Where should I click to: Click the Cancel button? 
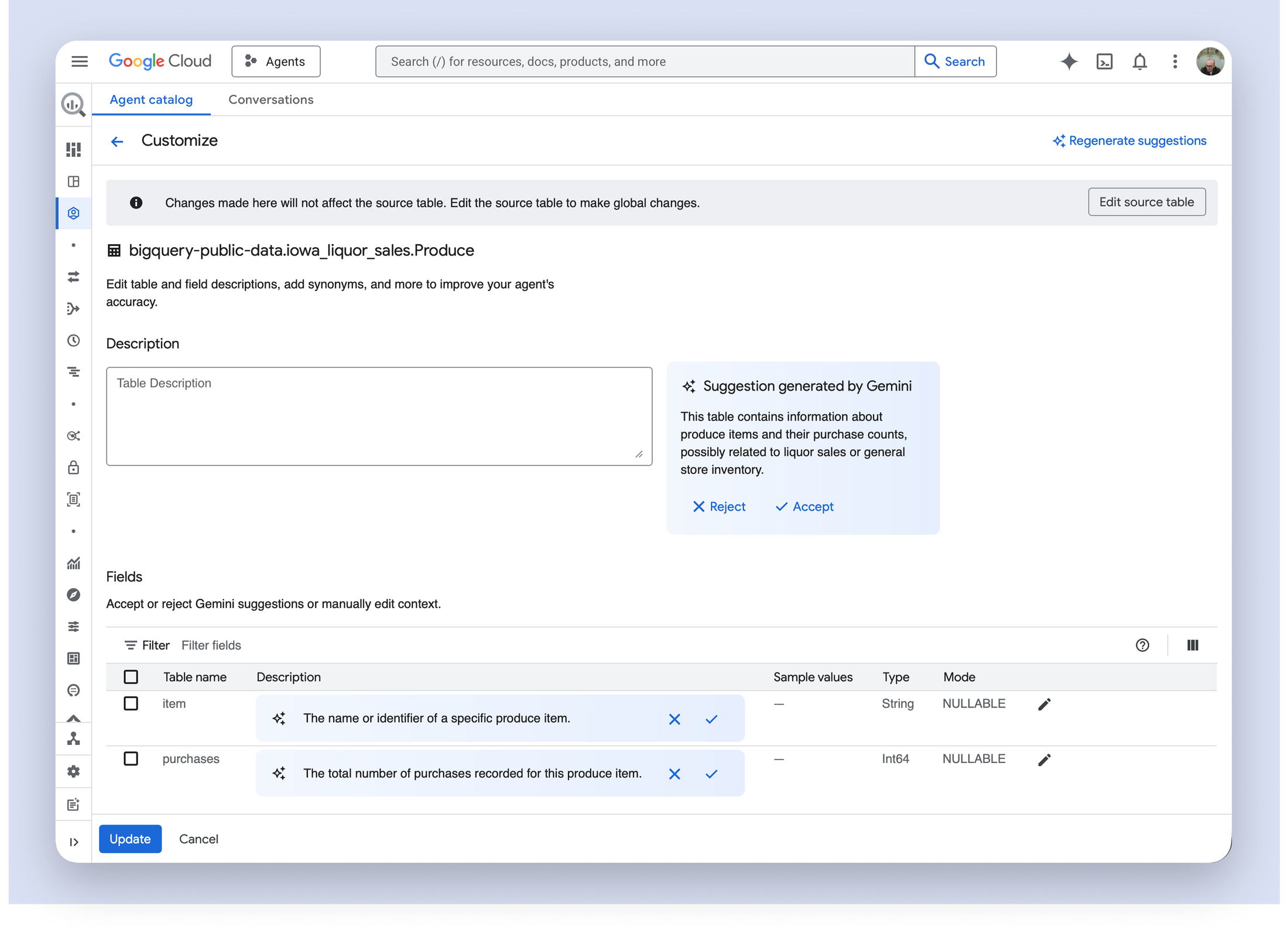click(198, 839)
